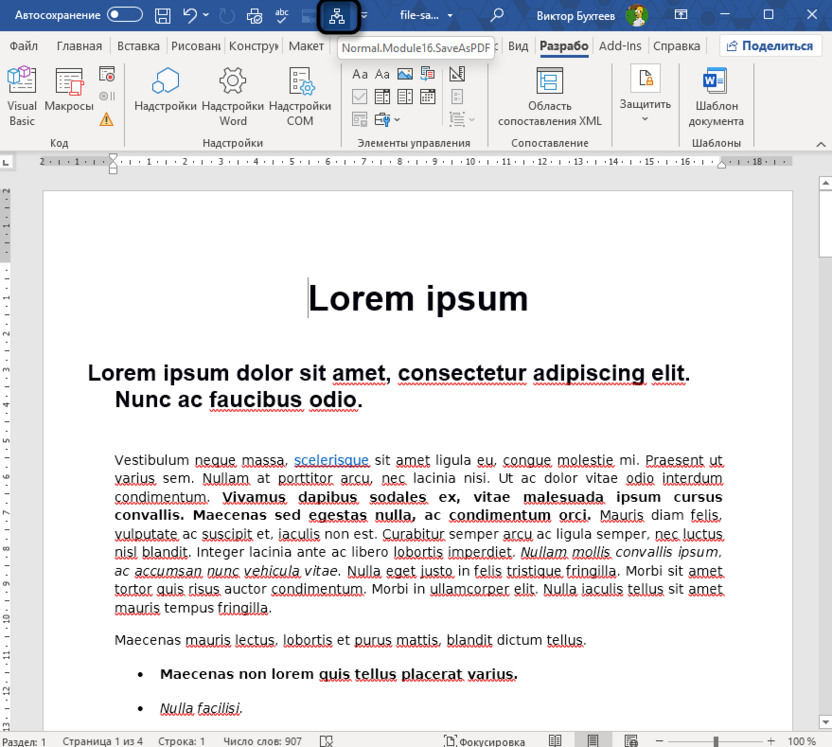Switch to Вид tab
832x747 pixels.
[x=518, y=46]
